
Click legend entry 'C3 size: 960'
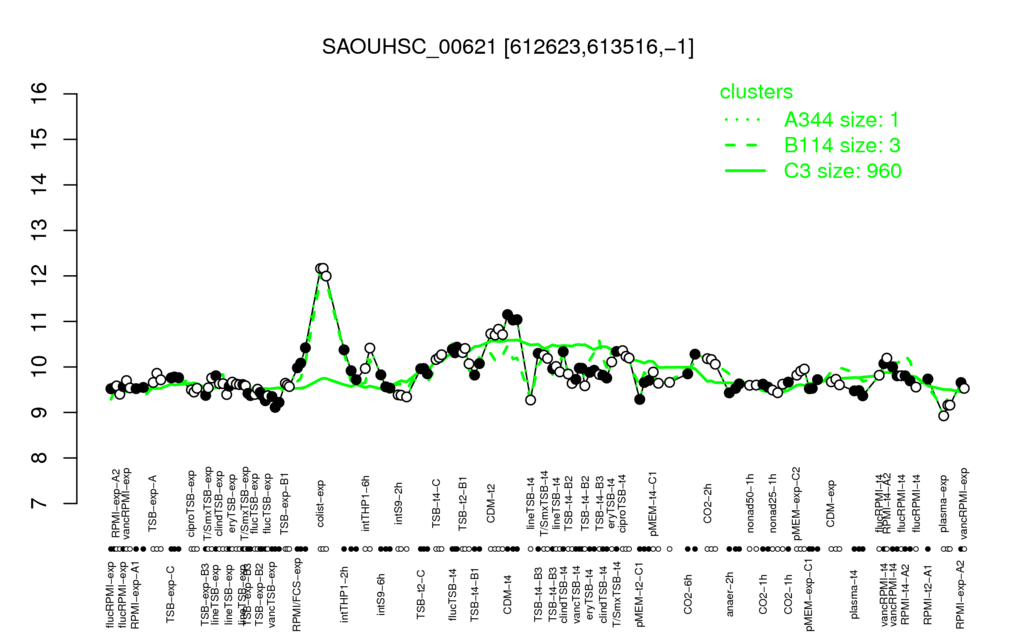click(843, 170)
